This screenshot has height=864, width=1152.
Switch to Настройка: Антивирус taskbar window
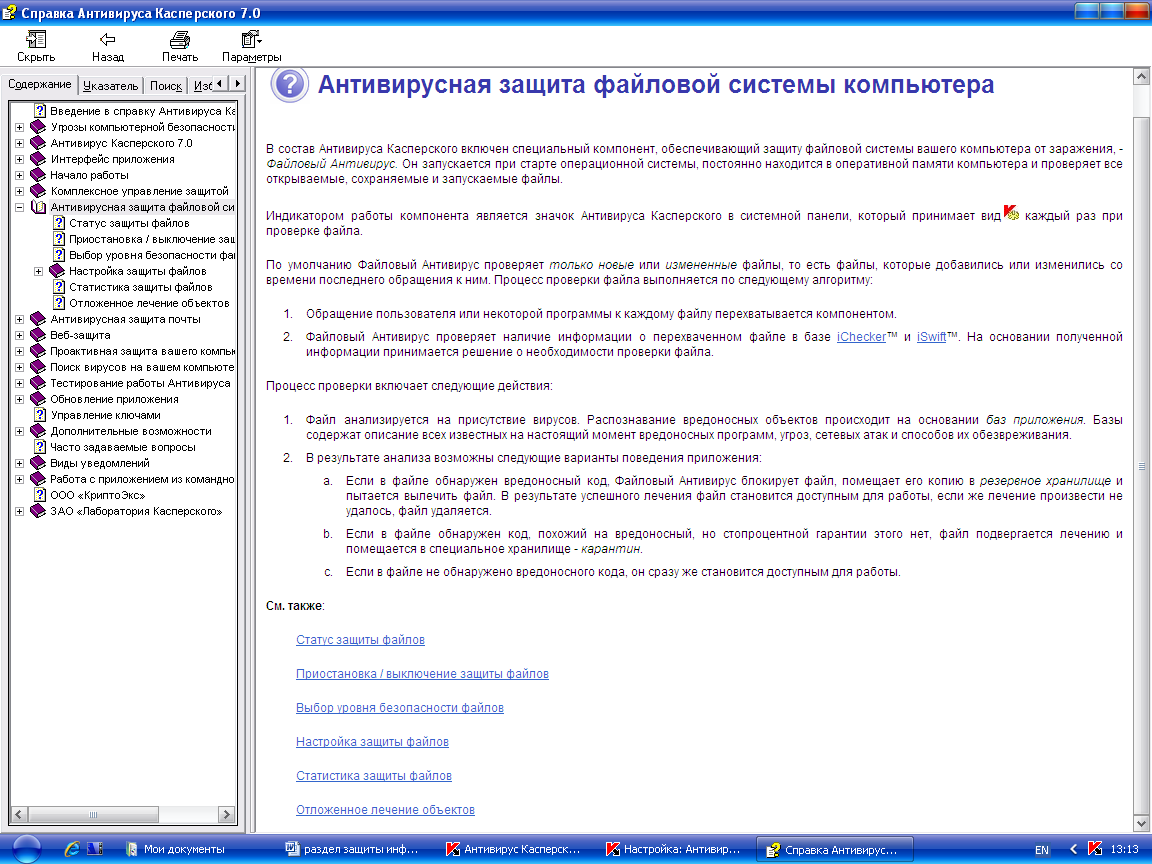(x=673, y=849)
